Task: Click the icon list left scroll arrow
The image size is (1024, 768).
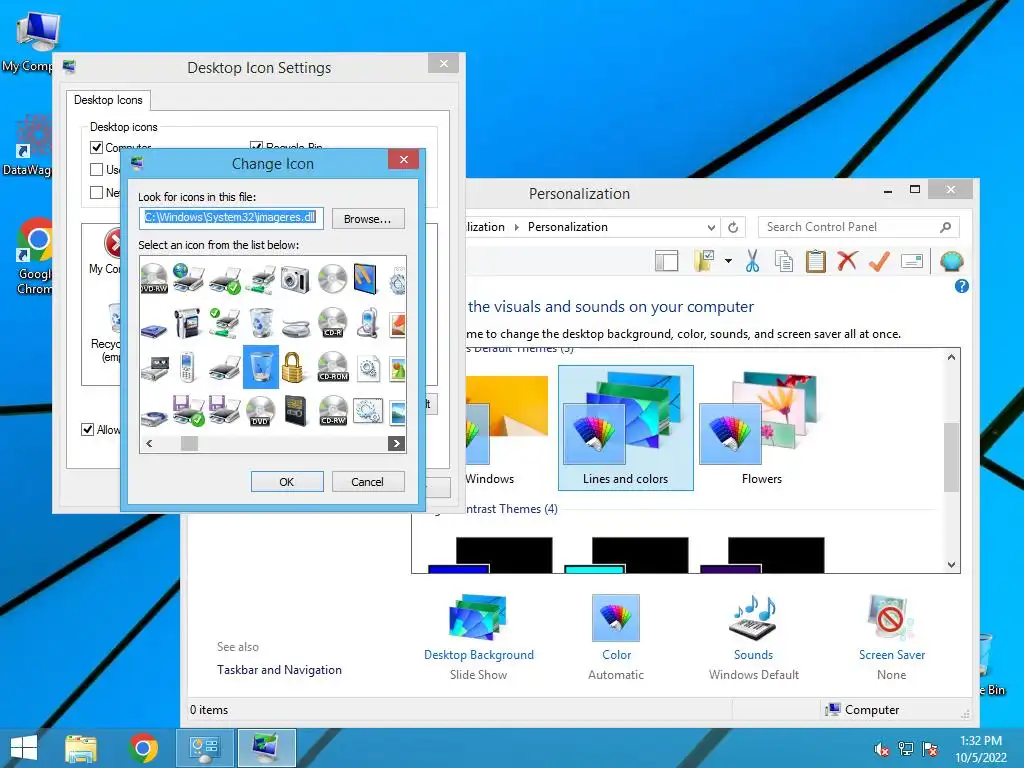Action: click(x=149, y=443)
